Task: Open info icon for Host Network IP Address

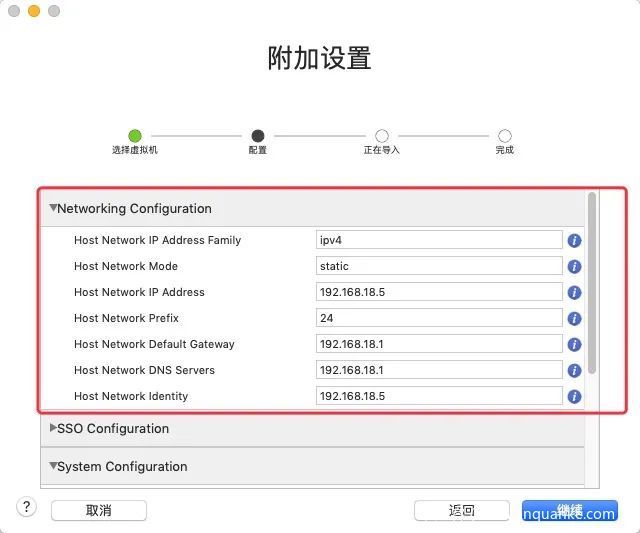Action: pos(574,292)
